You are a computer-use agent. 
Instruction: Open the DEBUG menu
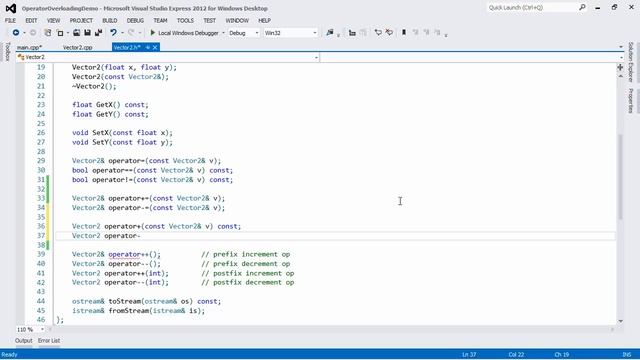click(x=135, y=20)
